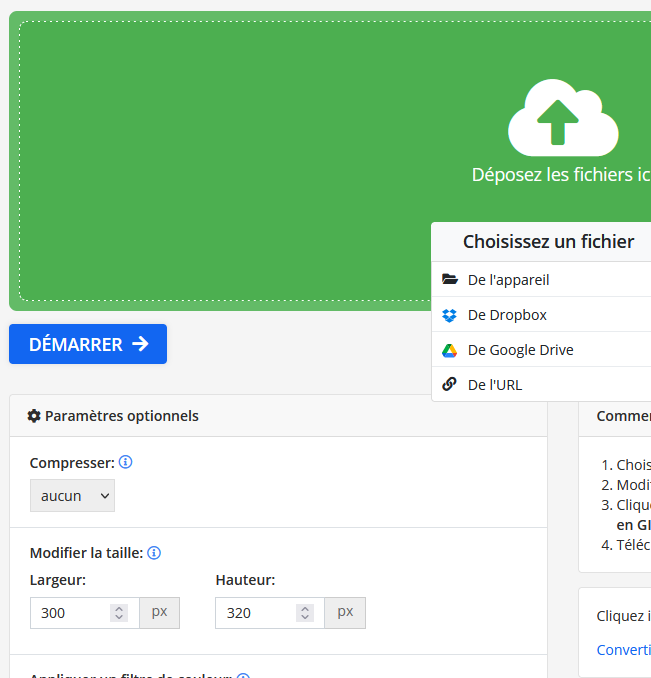Click the px unit beside Hauteur
Viewport: 651px width, 678px height.
(345, 613)
